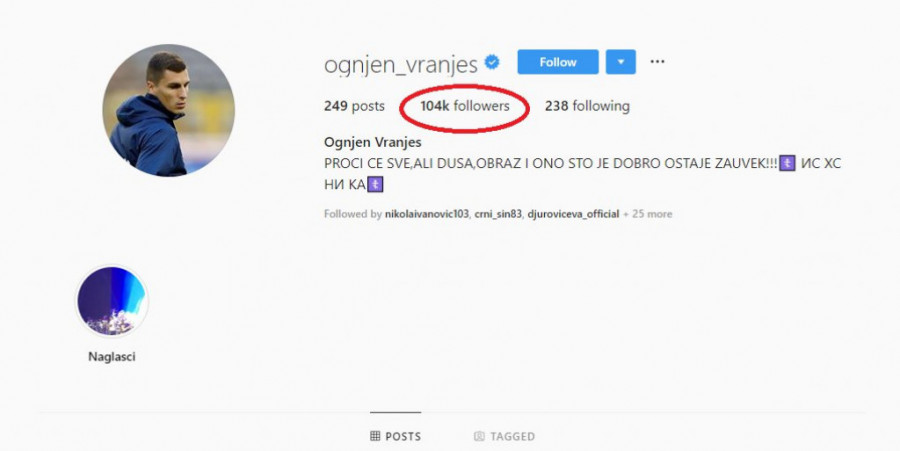The width and height of the screenshot is (900, 451).
Task: Open djuroviceva_official follower profile
Action: click(573, 214)
